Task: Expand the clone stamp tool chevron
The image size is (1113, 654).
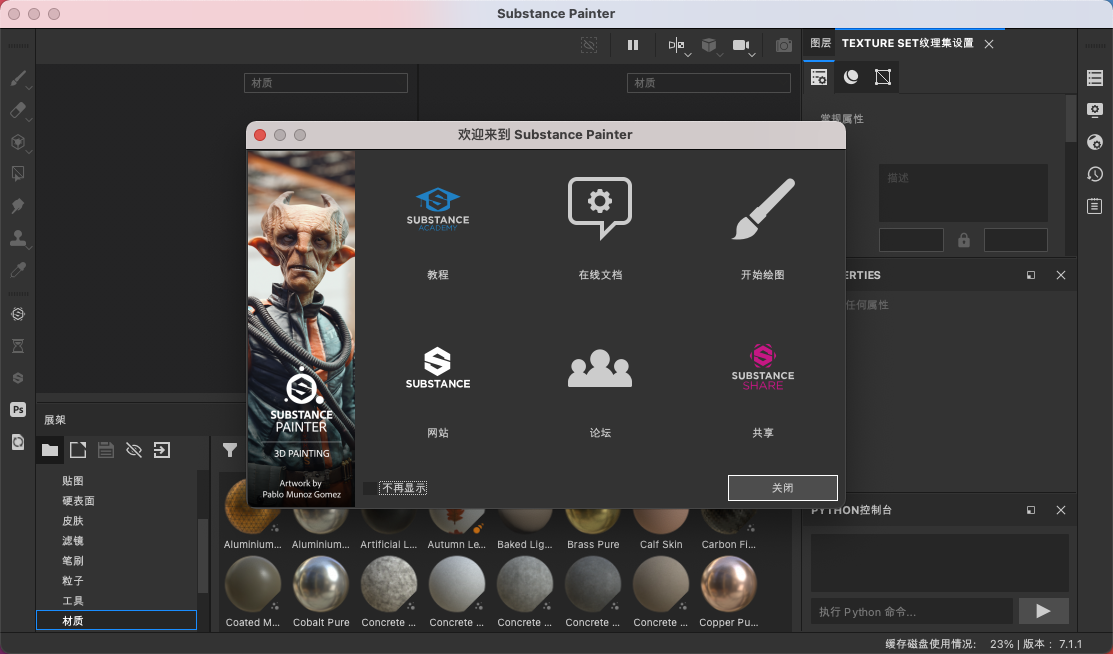Action: (x=29, y=248)
